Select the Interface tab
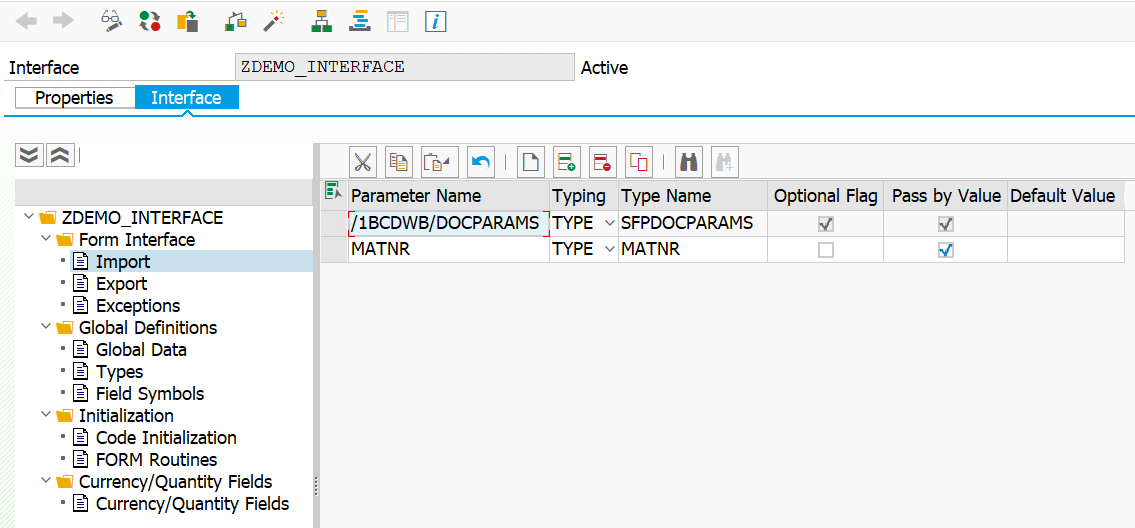 187,98
